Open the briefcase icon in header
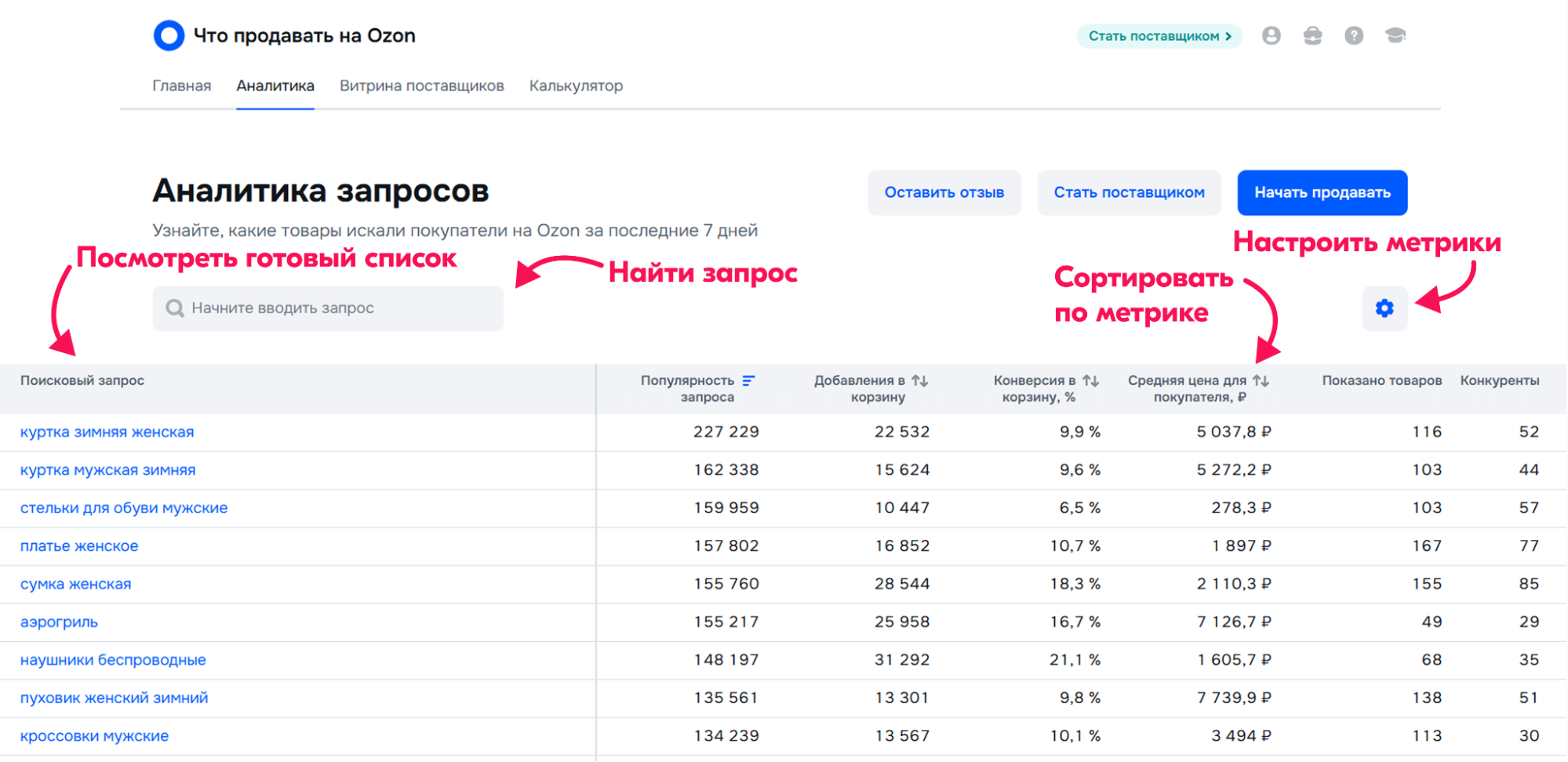This screenshot has height=762, width=1568. 1312,35
